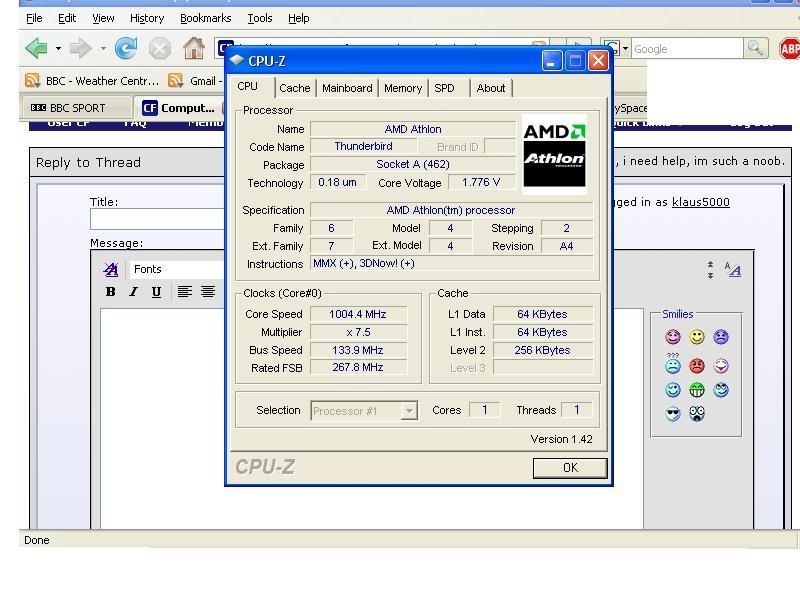Open the Processor #1 selection dropdown

(x=409, y=410)
